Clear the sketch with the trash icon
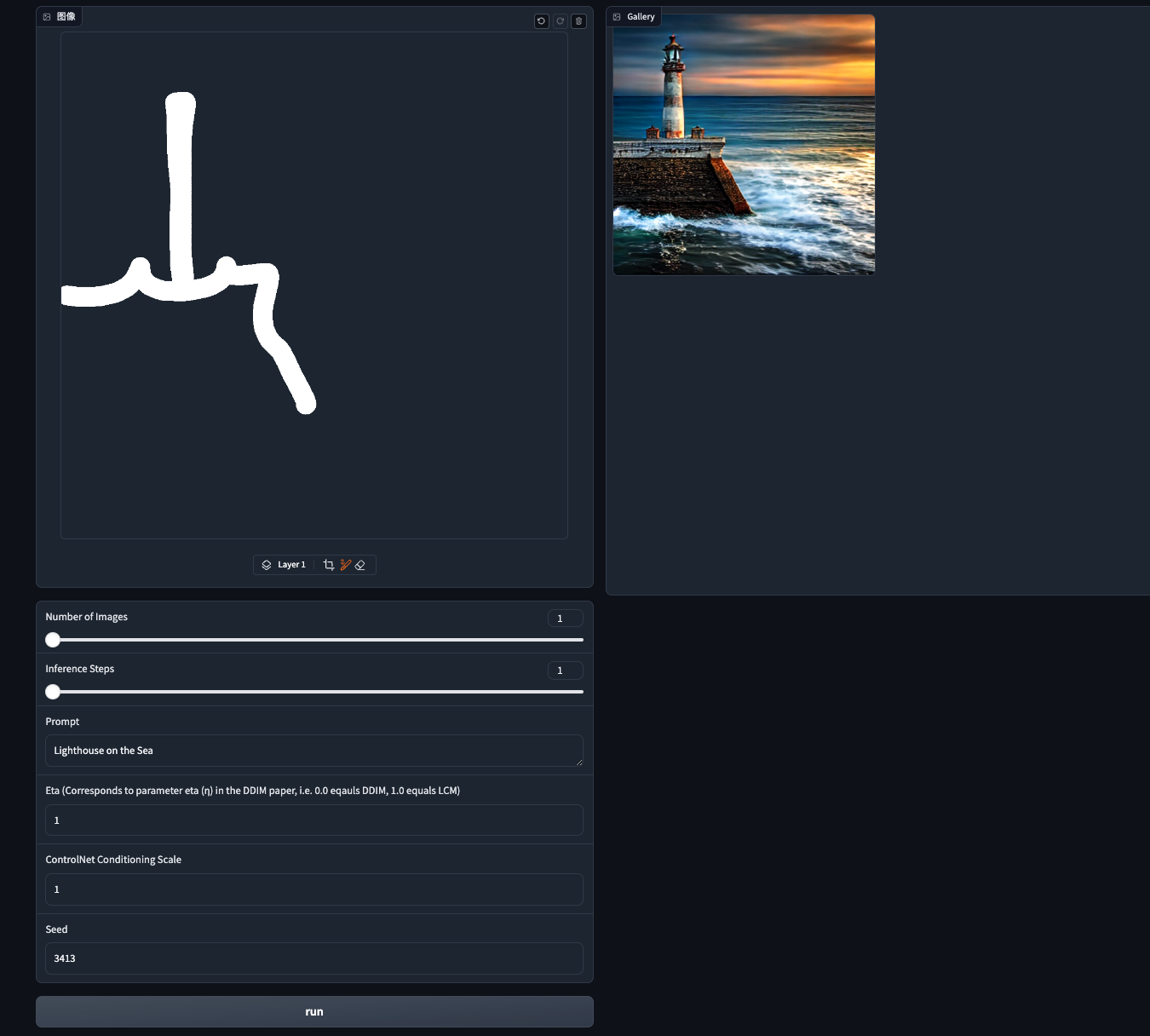The image size is (1150, 1036). (579, 21)
